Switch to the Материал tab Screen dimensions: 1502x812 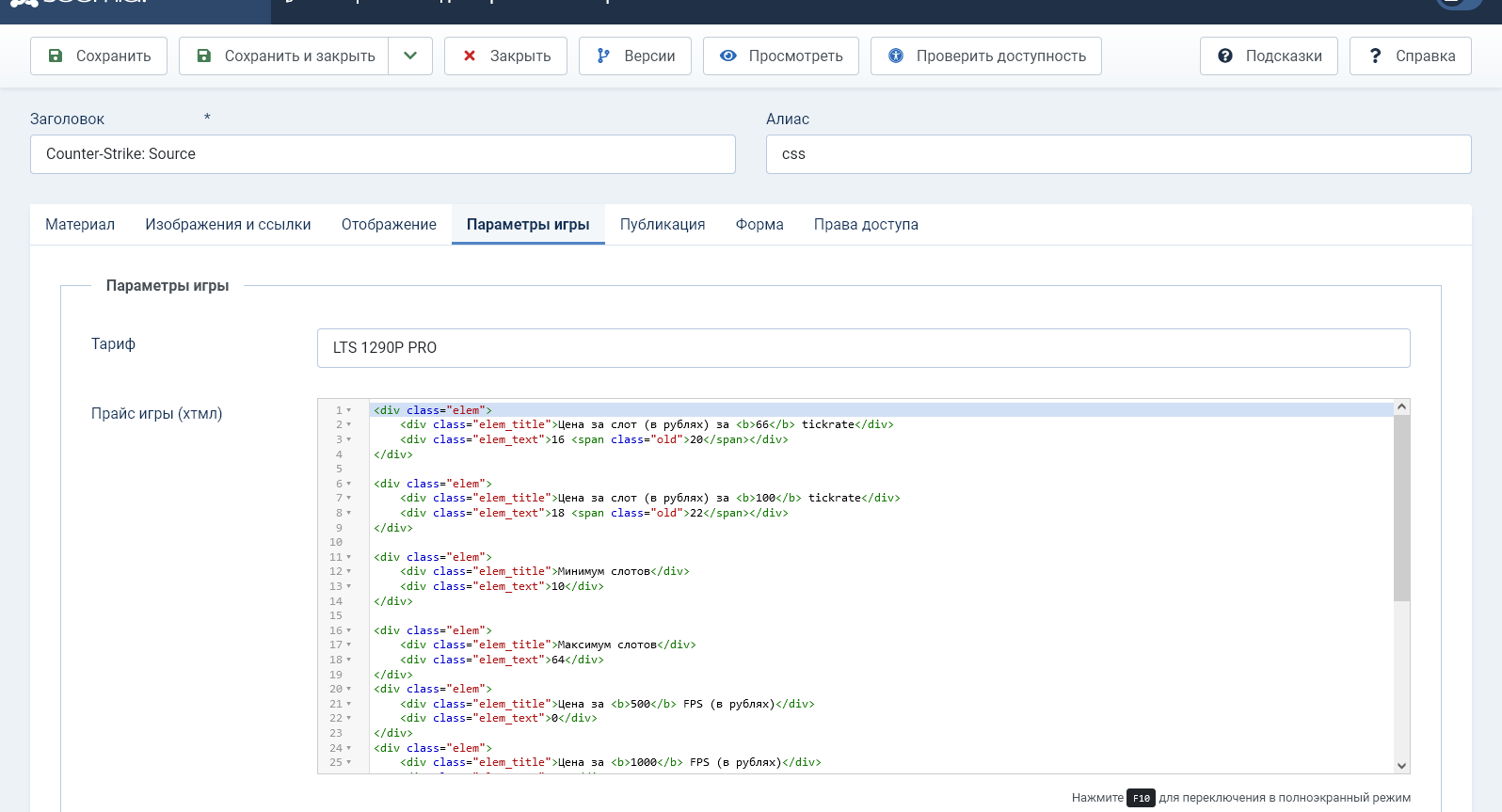[x=80, y=224]
